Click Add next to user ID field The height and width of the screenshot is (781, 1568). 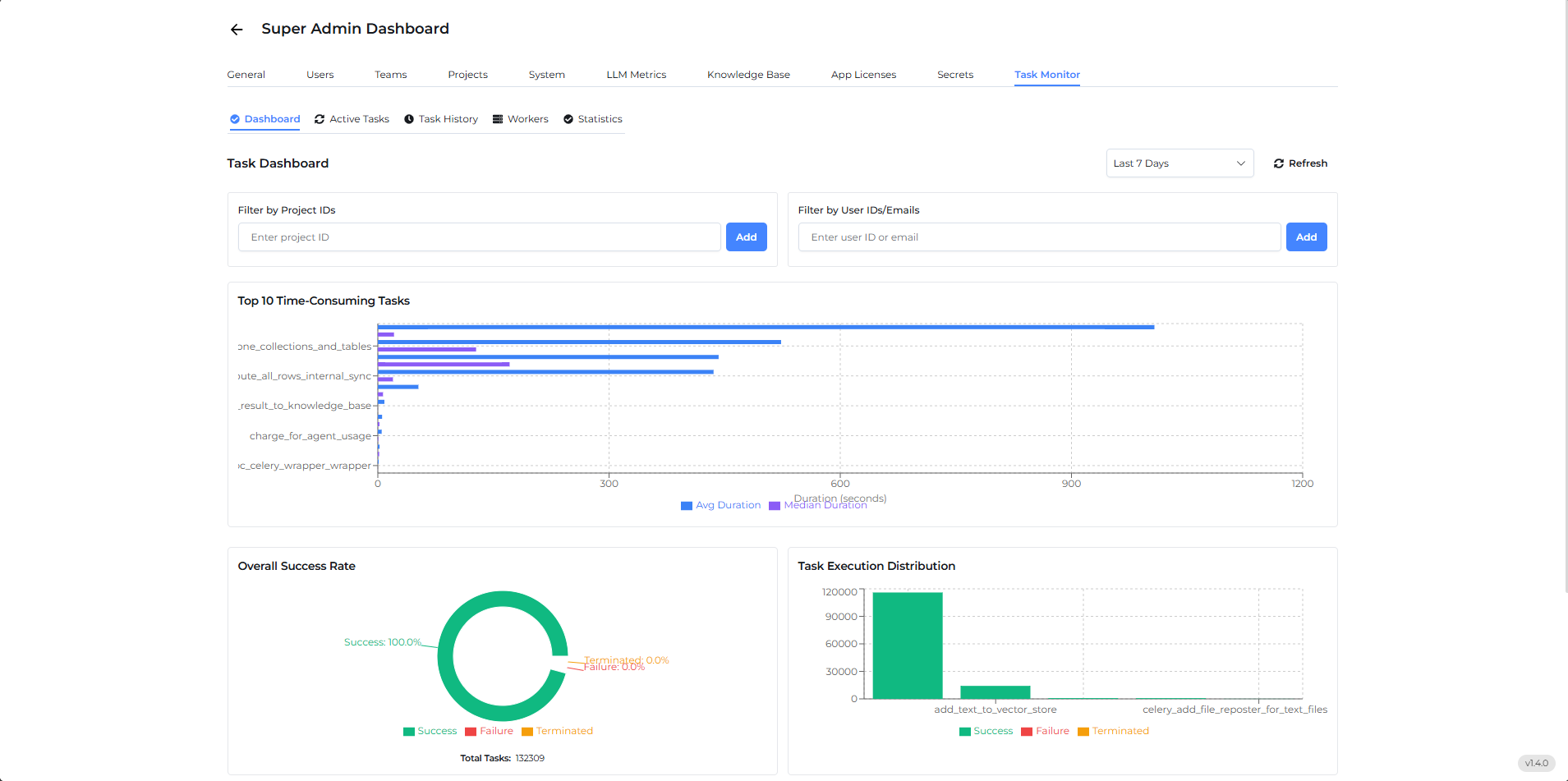coord(1307,237)
